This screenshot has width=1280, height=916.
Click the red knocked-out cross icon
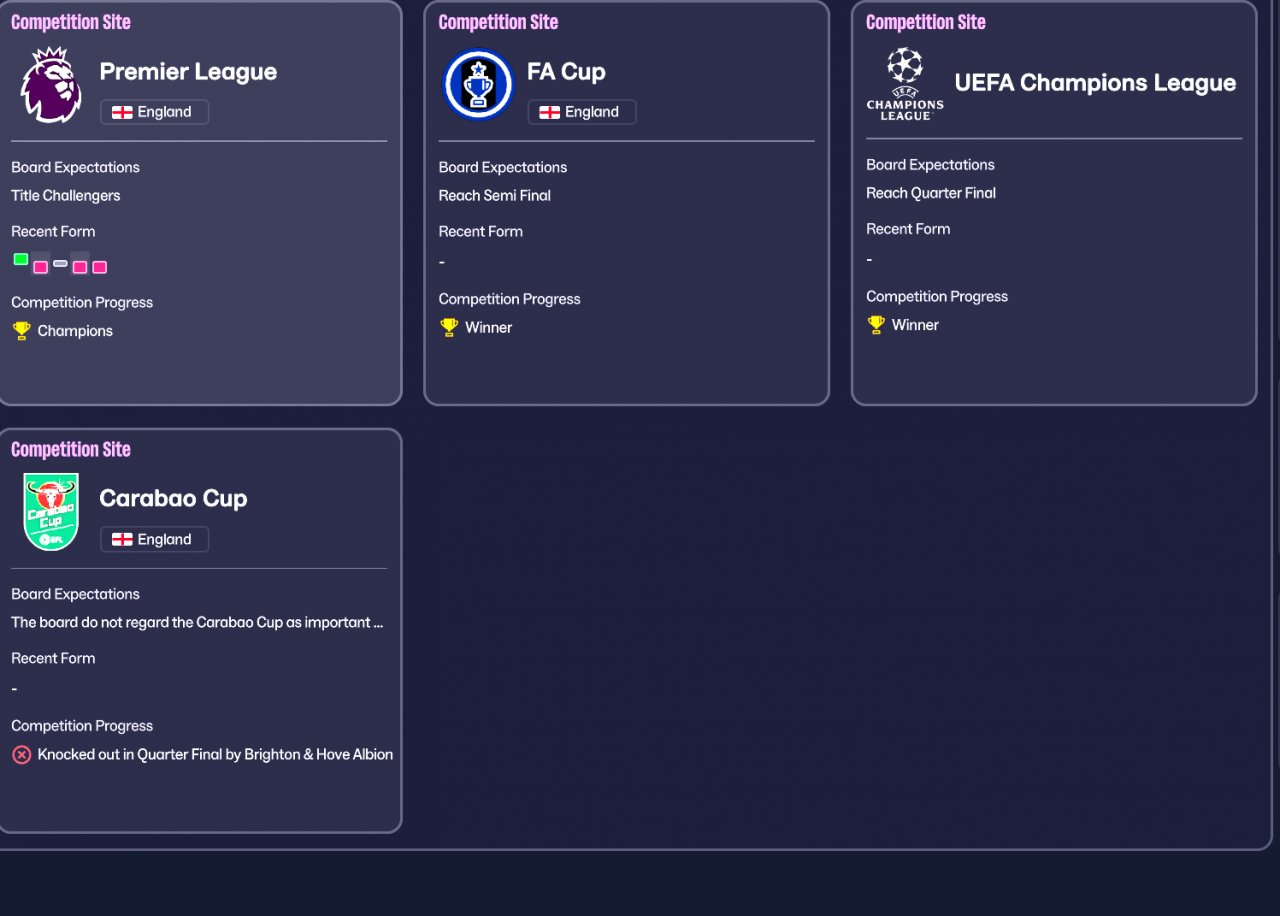(x=21, y=755)
